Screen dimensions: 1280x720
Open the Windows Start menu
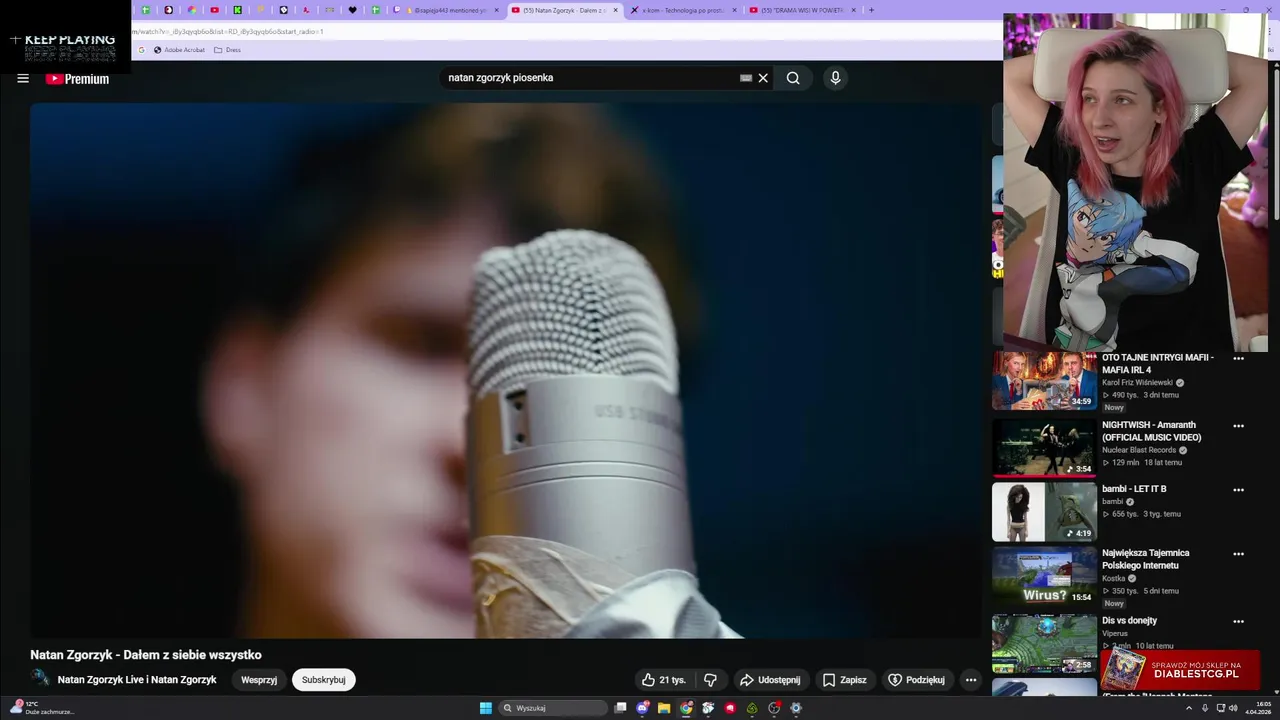tap(486, 708)
